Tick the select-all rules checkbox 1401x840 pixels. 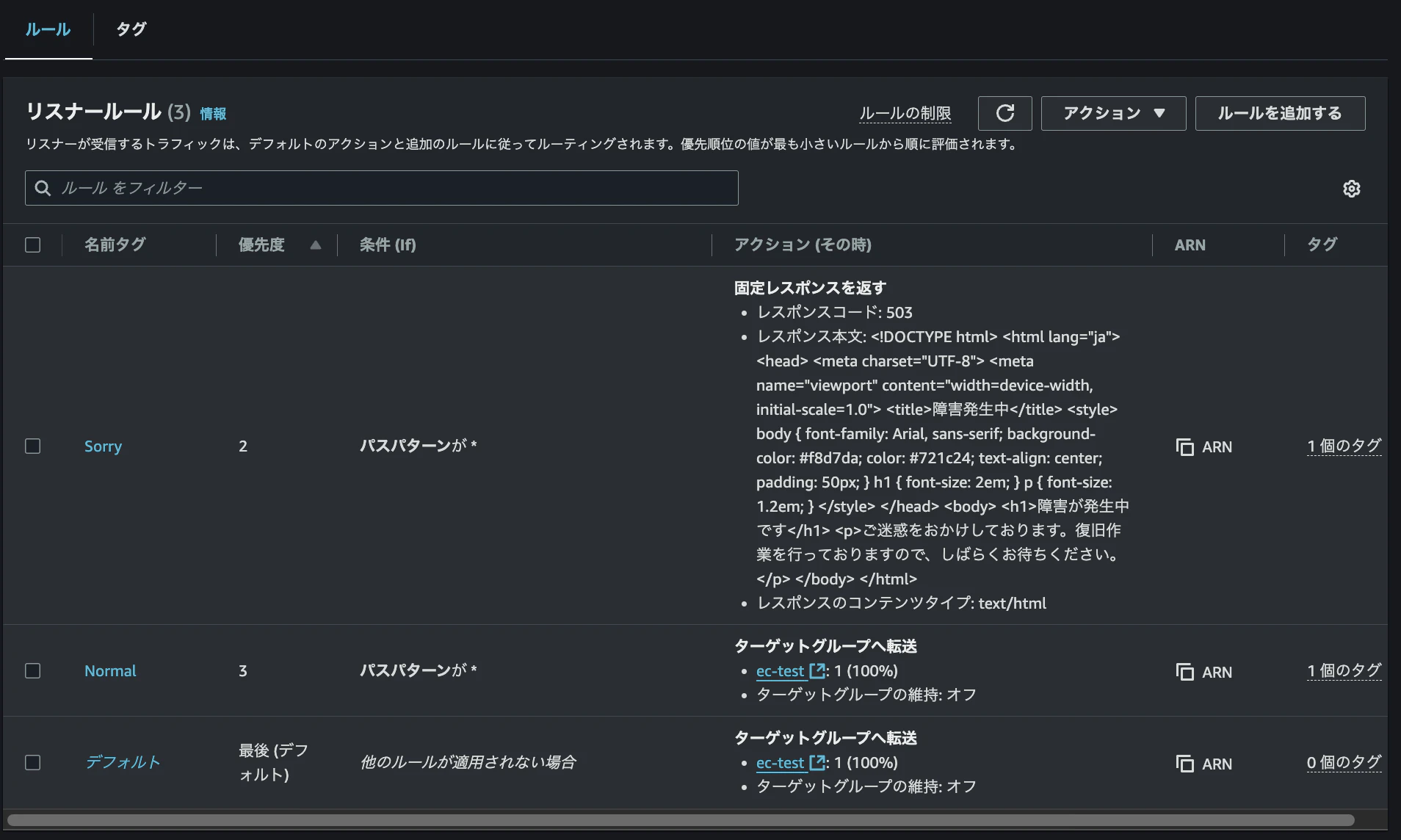pyautogui.click(x=32, y=245)
